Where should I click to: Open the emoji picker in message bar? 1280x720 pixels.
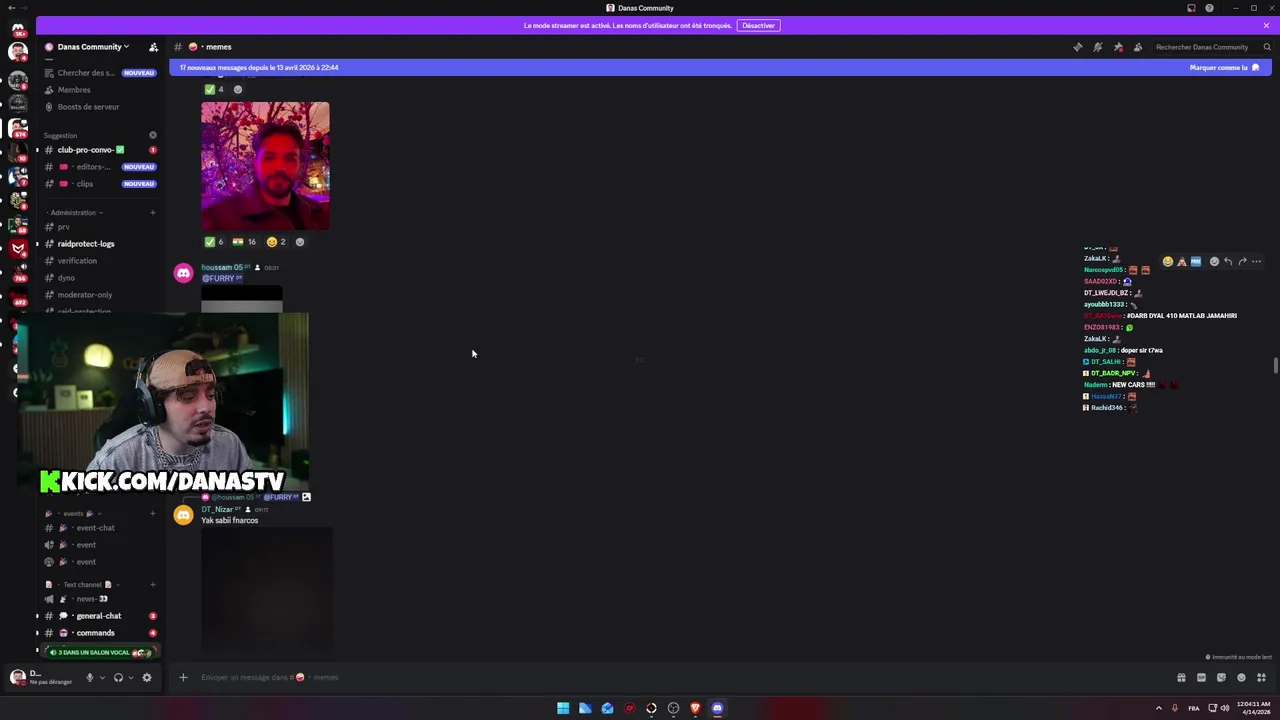pyautogui.click(x=1241, y=677)
